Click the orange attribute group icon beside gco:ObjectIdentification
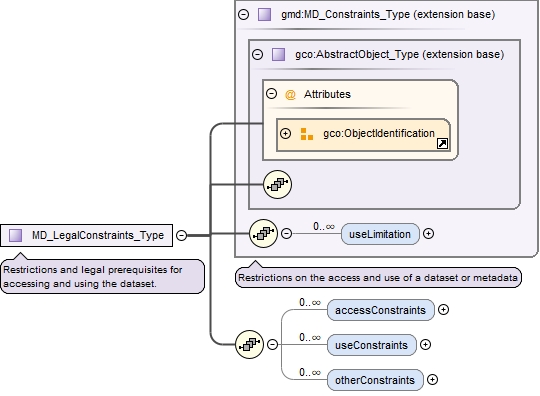540x396 pixels. (x=307, y=134)
